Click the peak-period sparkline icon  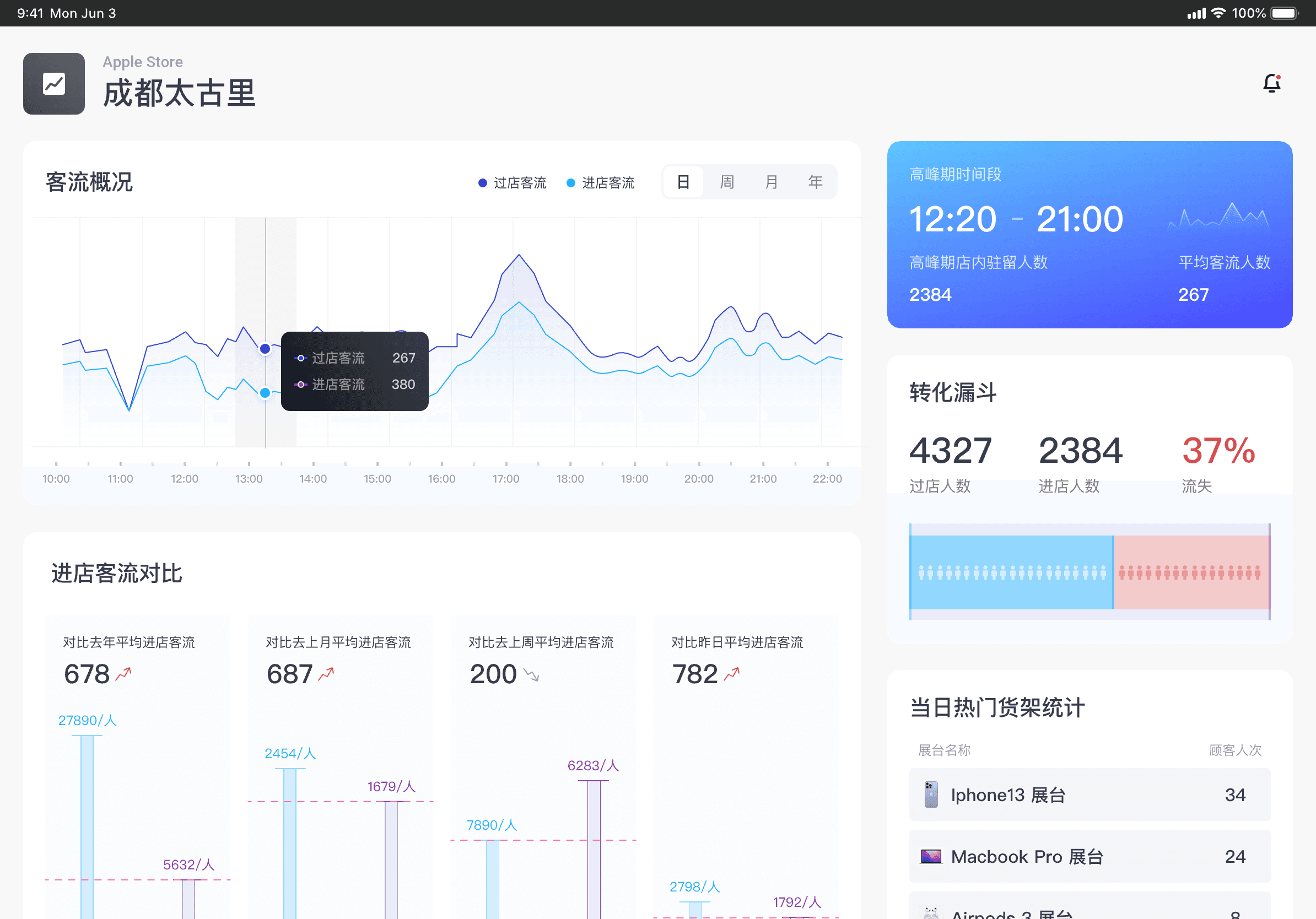click(x=1218, y=218)
